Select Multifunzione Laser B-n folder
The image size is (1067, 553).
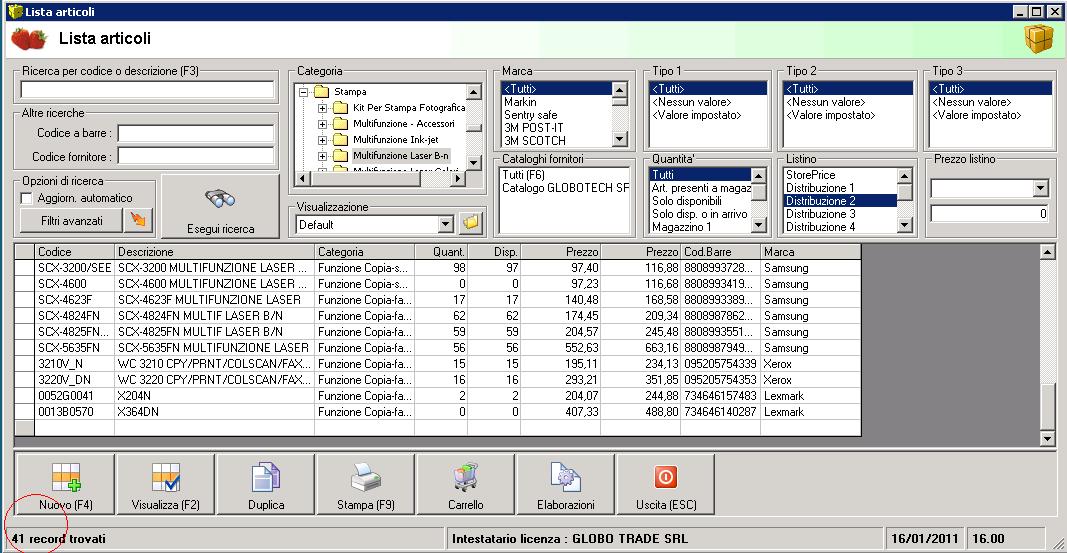401,156
